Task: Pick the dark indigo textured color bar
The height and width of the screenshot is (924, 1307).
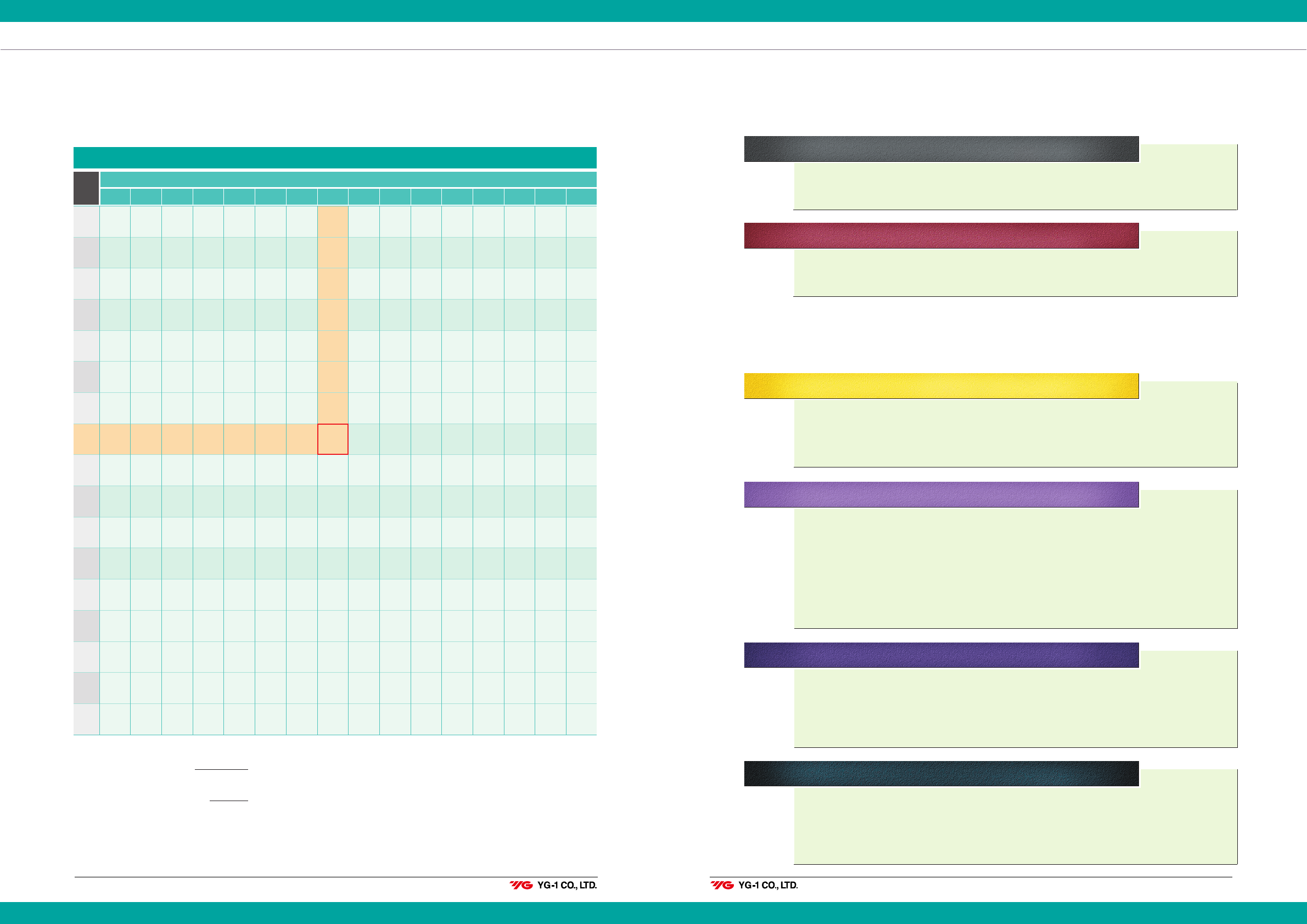Action: tap(941, 655)
